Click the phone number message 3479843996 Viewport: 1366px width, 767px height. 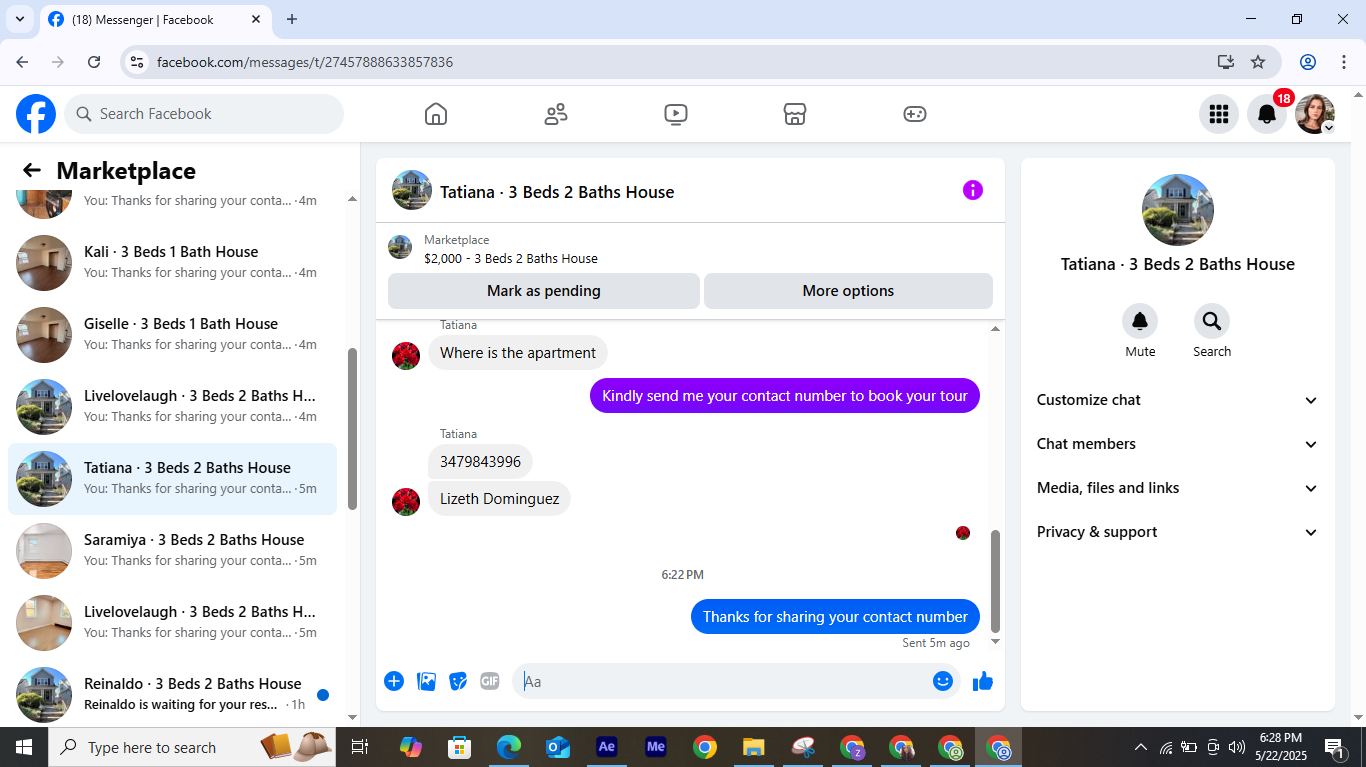tap(480, 462)
